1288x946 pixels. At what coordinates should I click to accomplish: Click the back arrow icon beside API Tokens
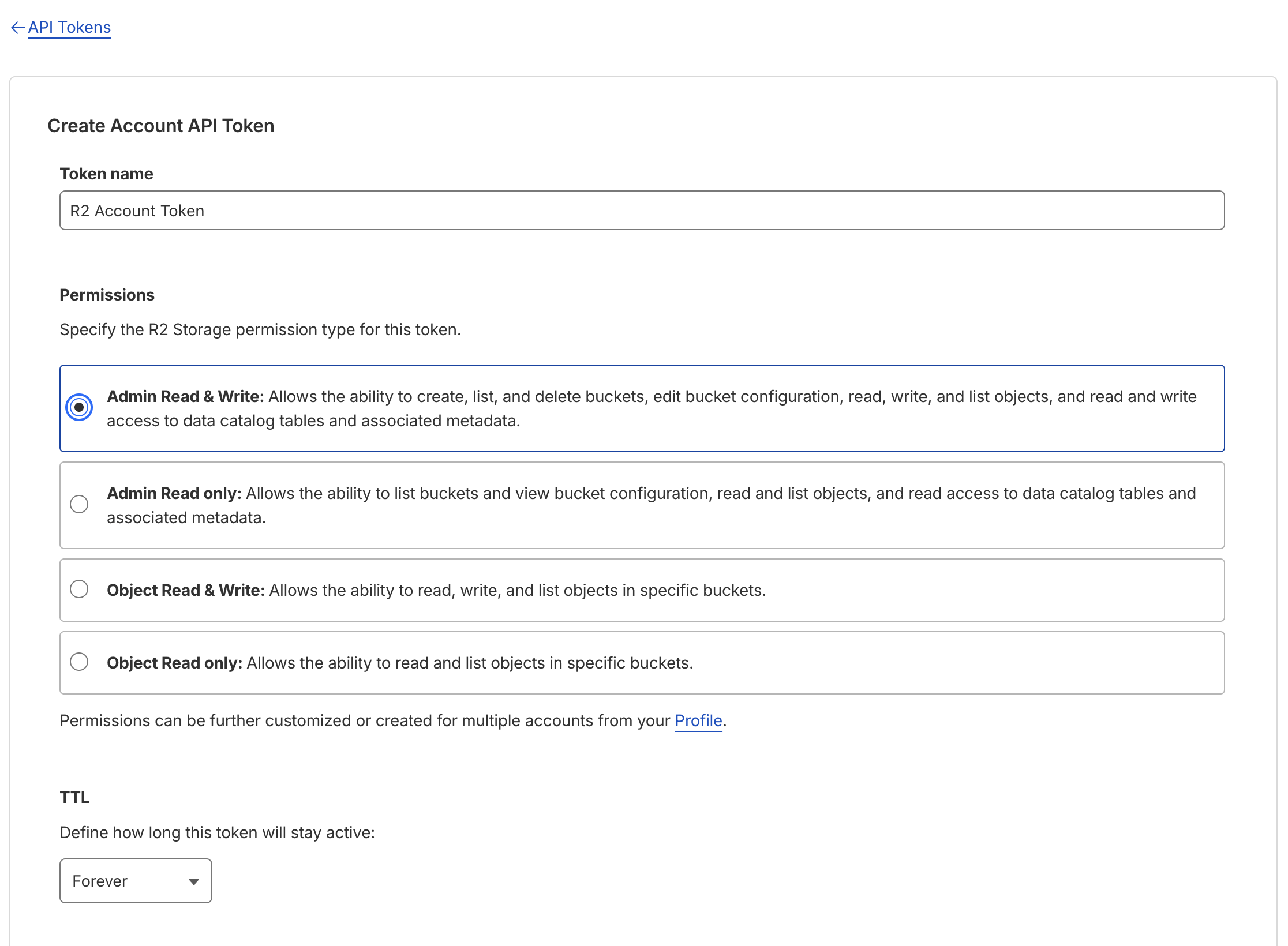[18, 28]
